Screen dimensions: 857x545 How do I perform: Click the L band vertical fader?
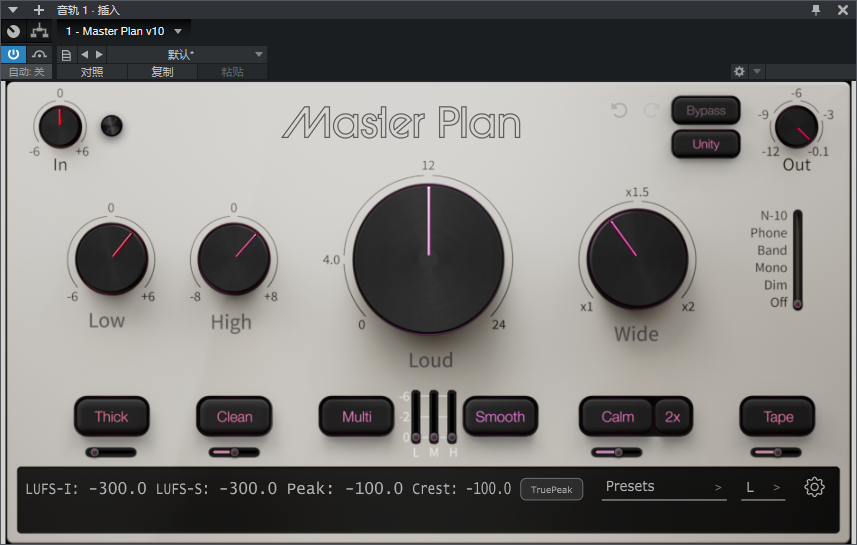point(416,417)
